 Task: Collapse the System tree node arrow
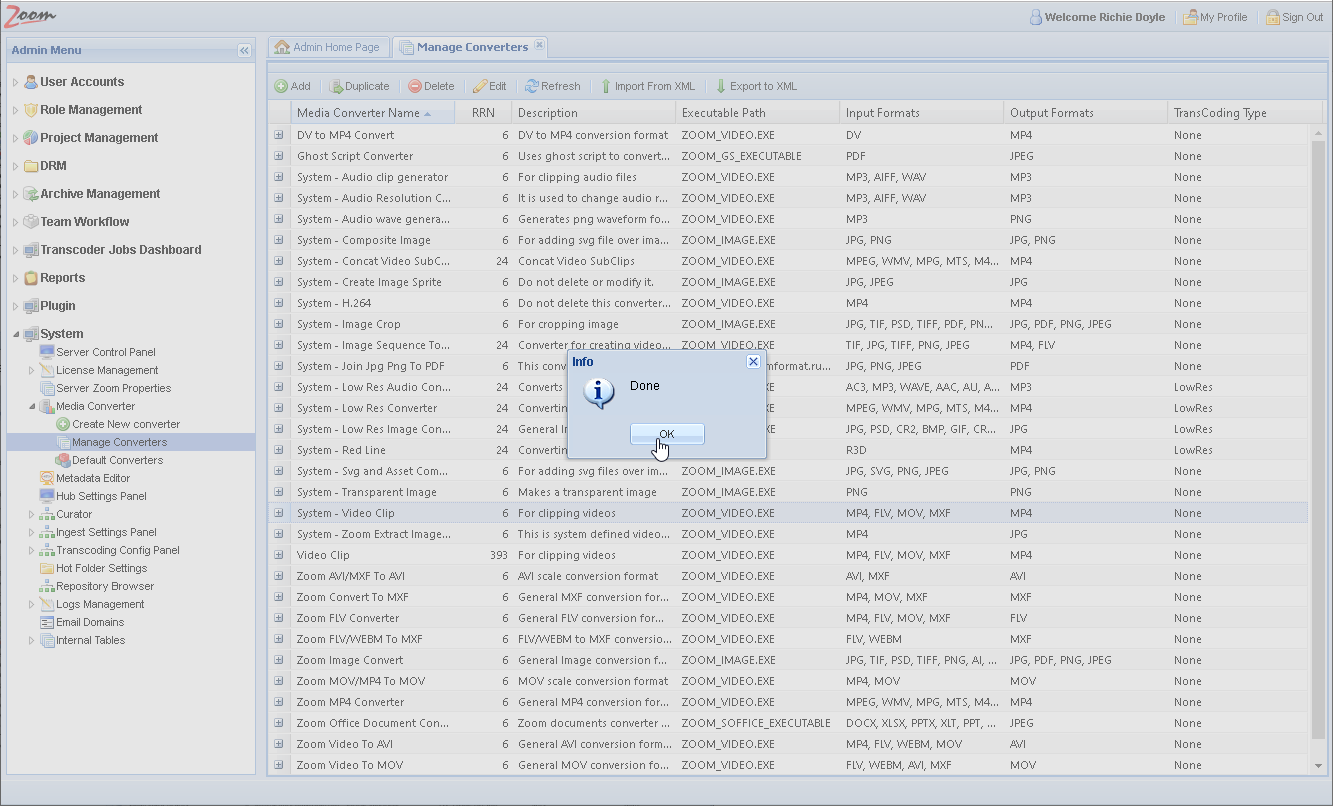click(x=15, y=334)
